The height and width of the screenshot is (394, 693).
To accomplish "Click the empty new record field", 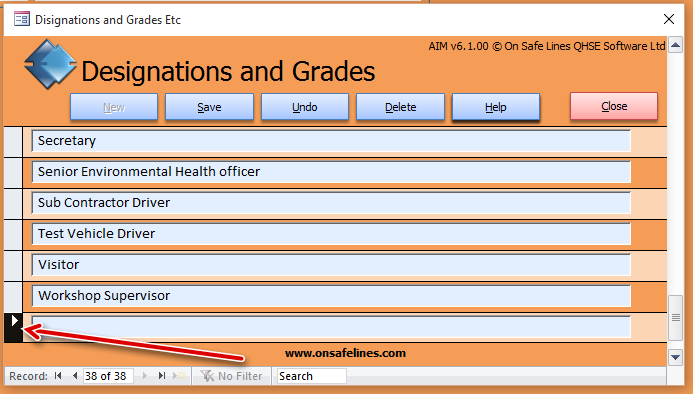I will click(331, 327).
